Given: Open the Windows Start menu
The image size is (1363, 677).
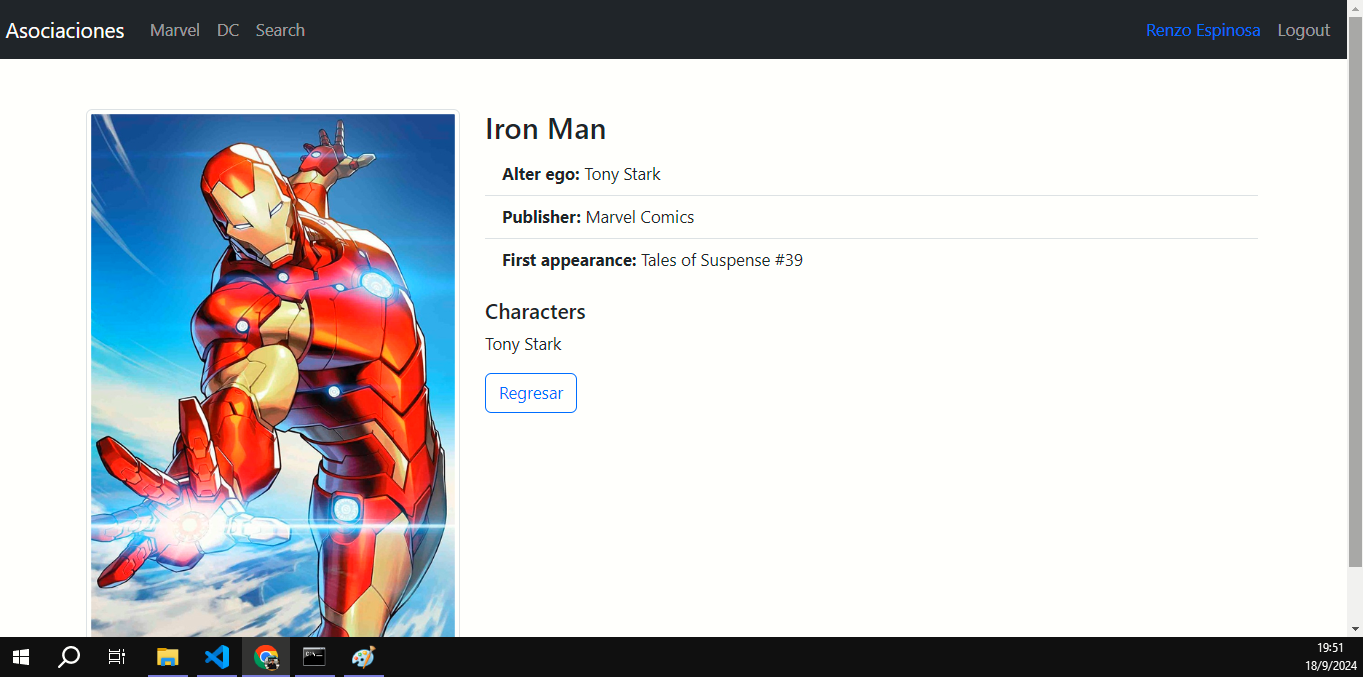Looking at the screenshot, I should pos(20,657).
